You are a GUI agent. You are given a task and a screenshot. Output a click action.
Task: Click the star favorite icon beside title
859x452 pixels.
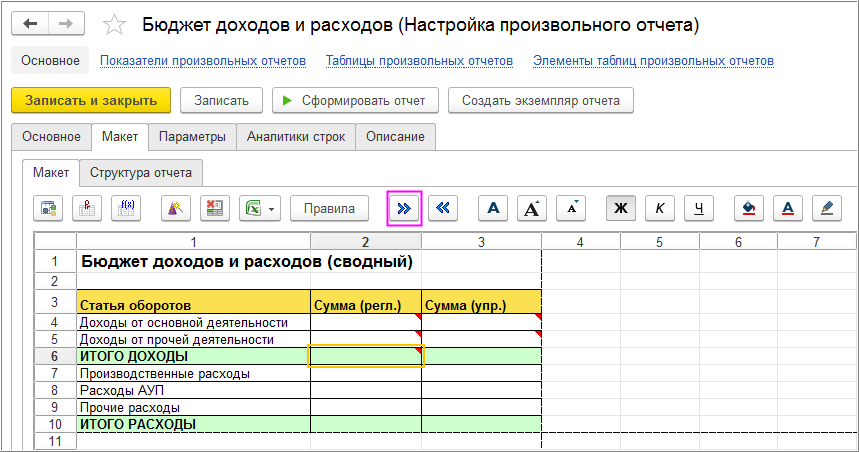pyautogui.click(x=115, y=24)
